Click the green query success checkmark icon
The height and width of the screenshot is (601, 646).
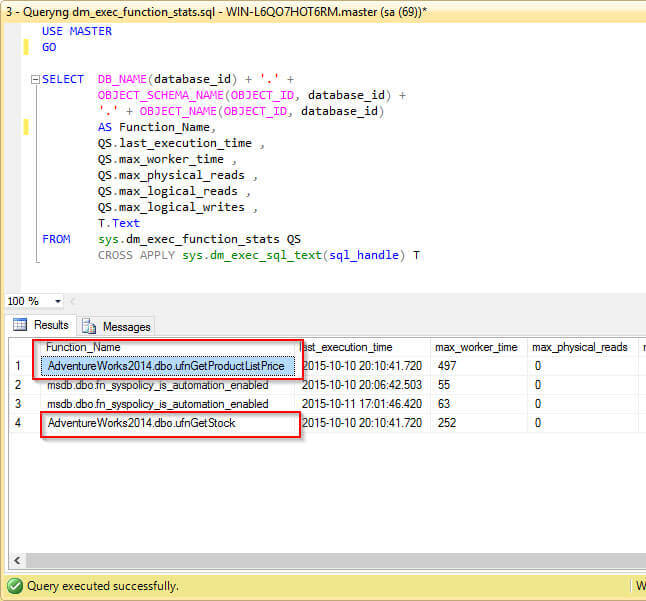point(14,586)
